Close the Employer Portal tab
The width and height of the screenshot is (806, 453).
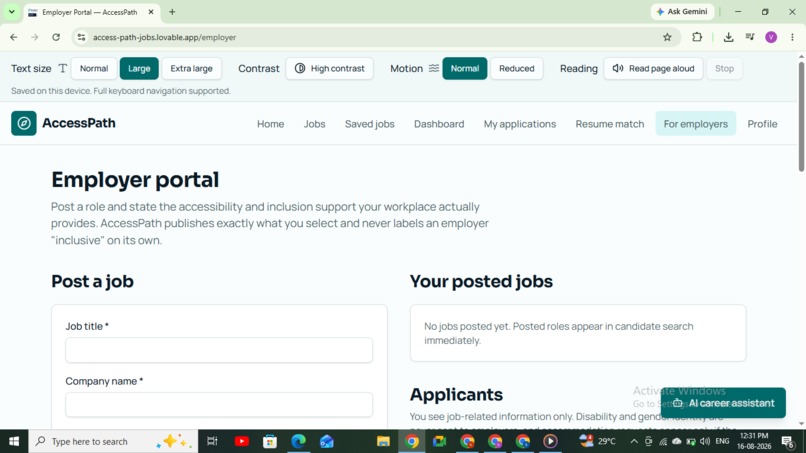point(151,12)
